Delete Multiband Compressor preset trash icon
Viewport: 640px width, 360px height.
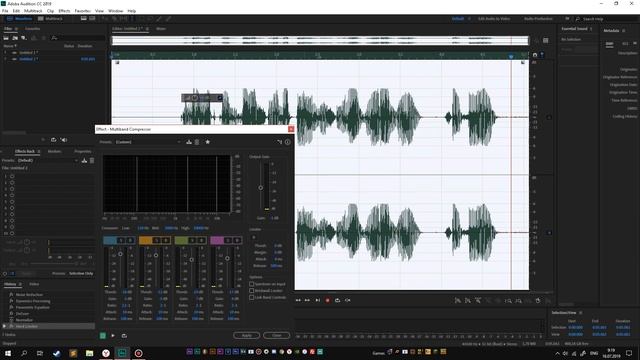pyautogui.click(x=197, y=142)
